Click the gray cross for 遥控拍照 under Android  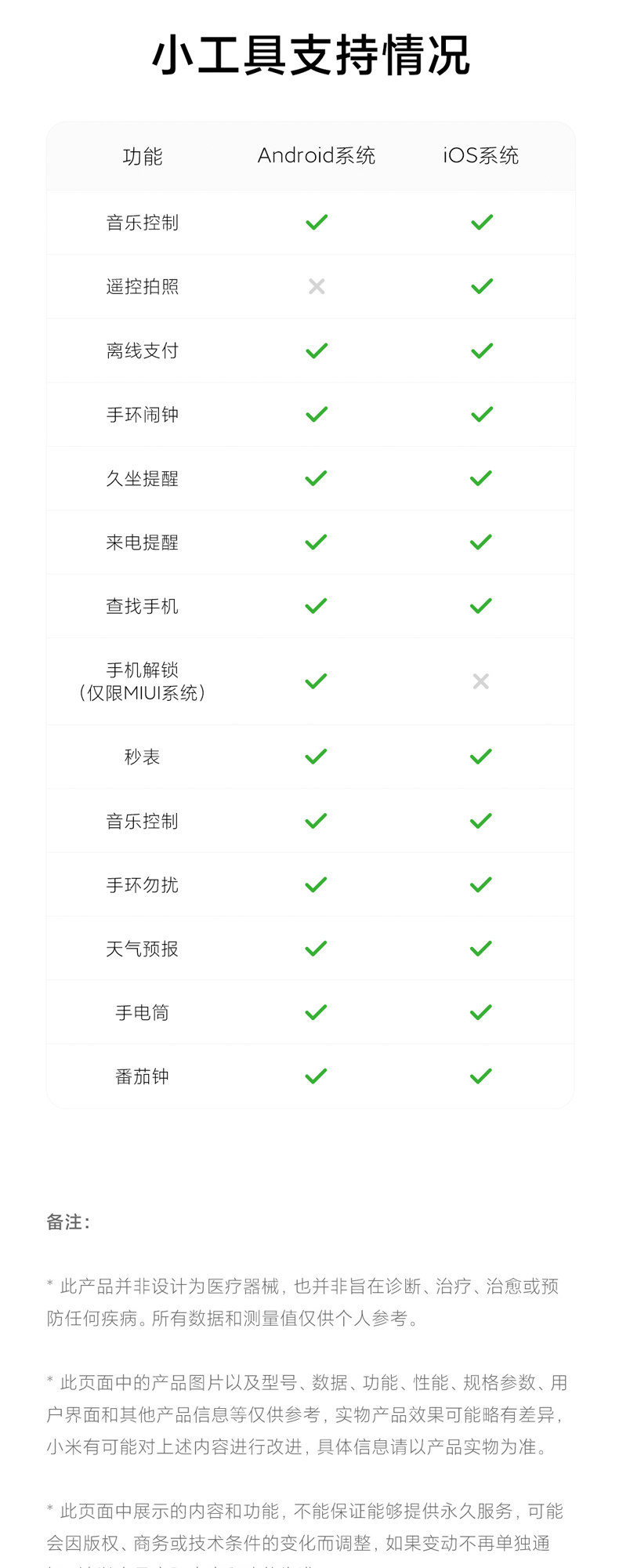pos(317,286)
